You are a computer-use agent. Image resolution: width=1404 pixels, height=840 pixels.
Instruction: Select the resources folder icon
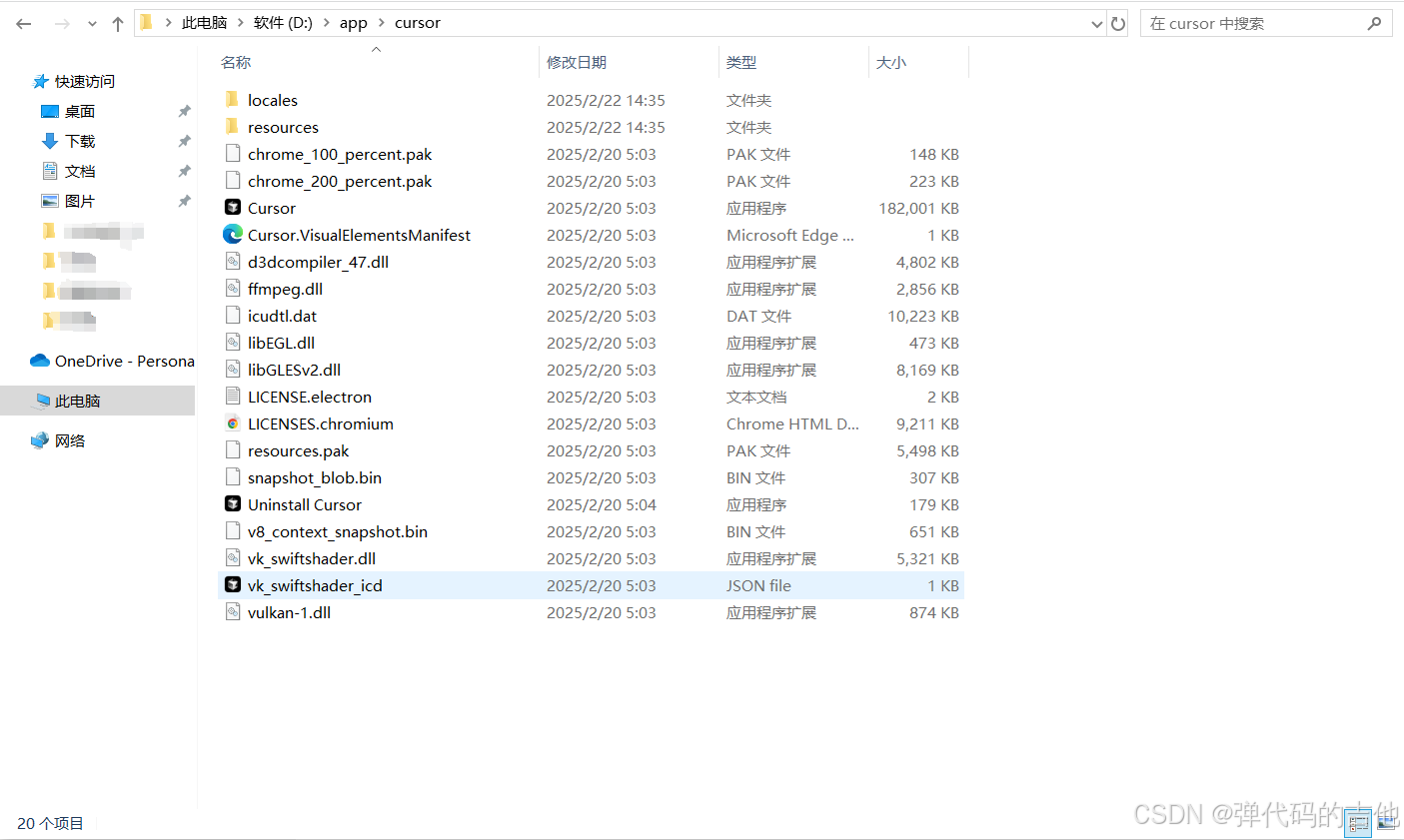[x=233, y=126]
